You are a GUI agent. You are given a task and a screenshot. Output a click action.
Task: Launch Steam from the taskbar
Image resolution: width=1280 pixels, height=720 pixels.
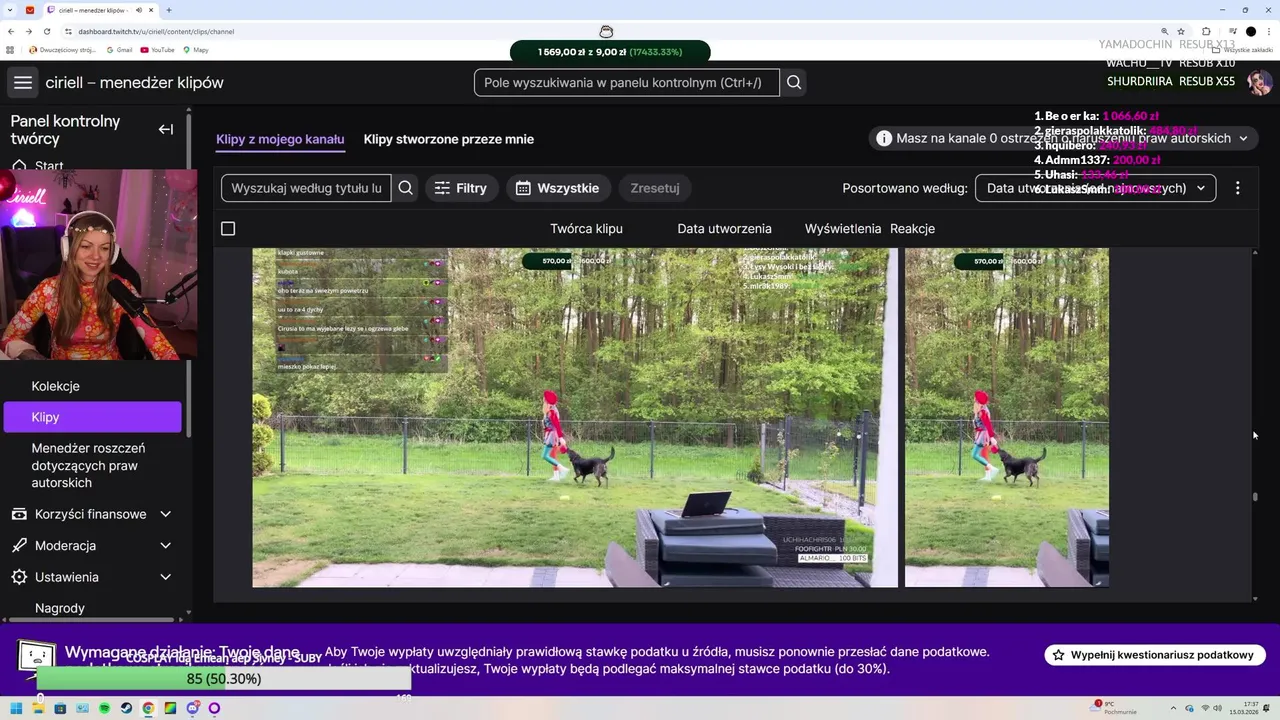(x=126, y=708)
